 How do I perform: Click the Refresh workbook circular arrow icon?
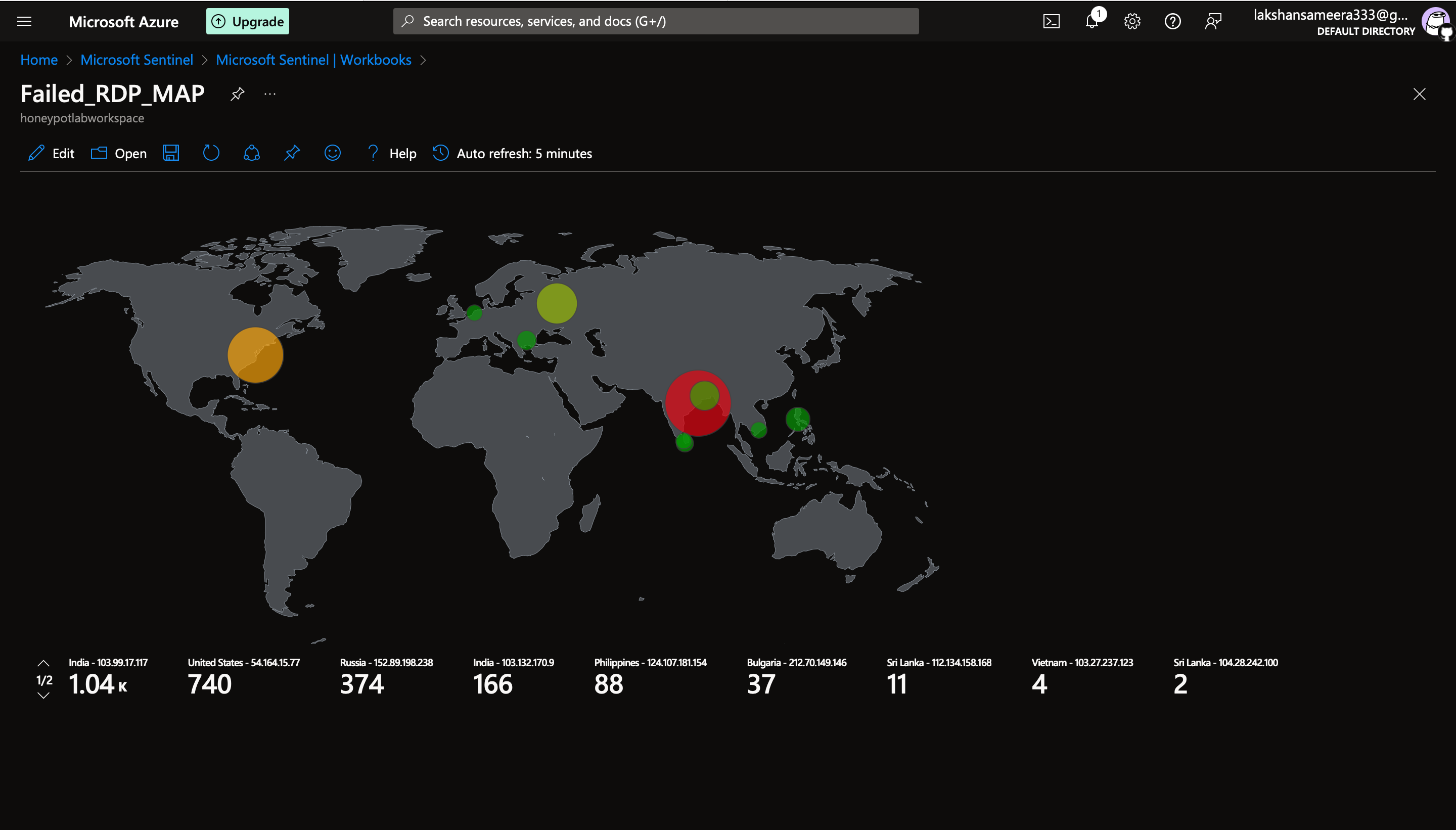click(211, 153)
